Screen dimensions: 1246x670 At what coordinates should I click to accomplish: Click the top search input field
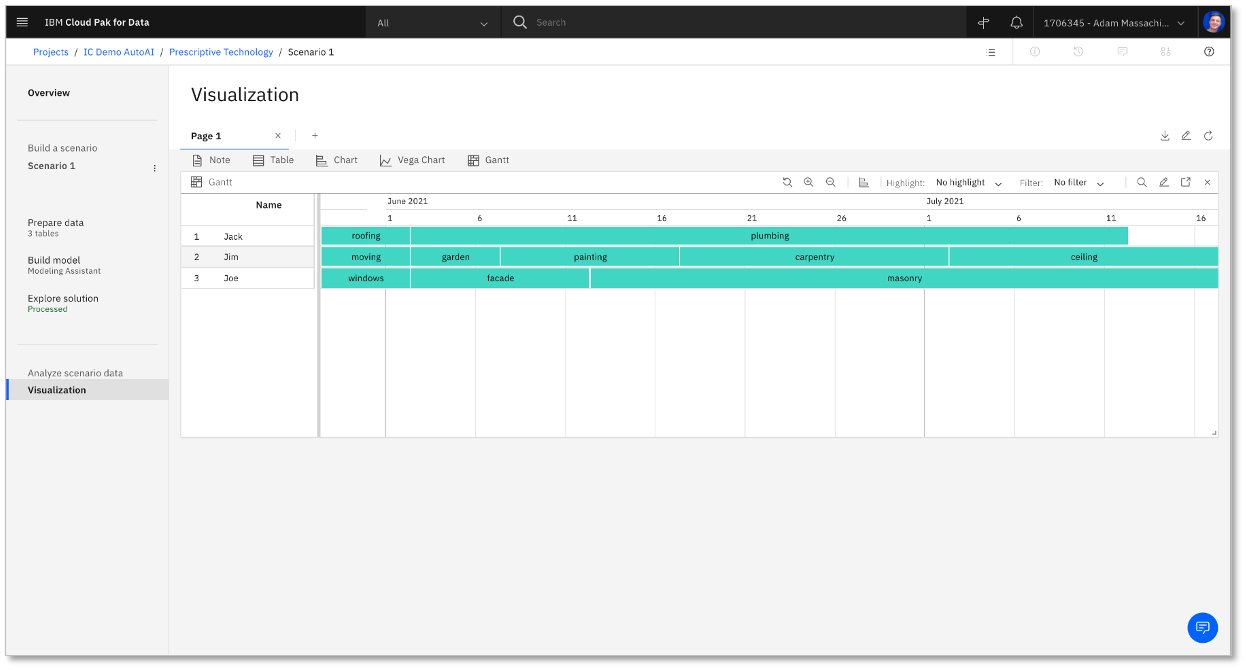click(740, 22)
